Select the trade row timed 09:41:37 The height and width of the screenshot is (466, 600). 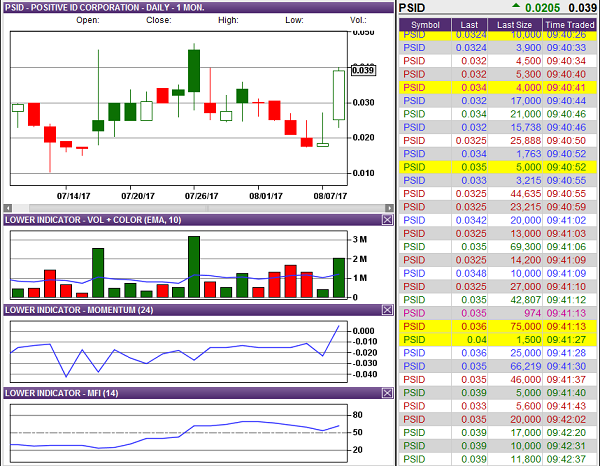tap(497, 379)
